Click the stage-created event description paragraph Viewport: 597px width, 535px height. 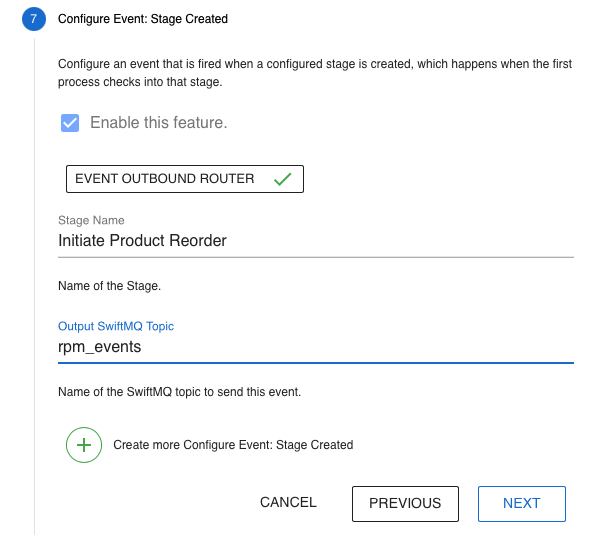coord(315,73)
